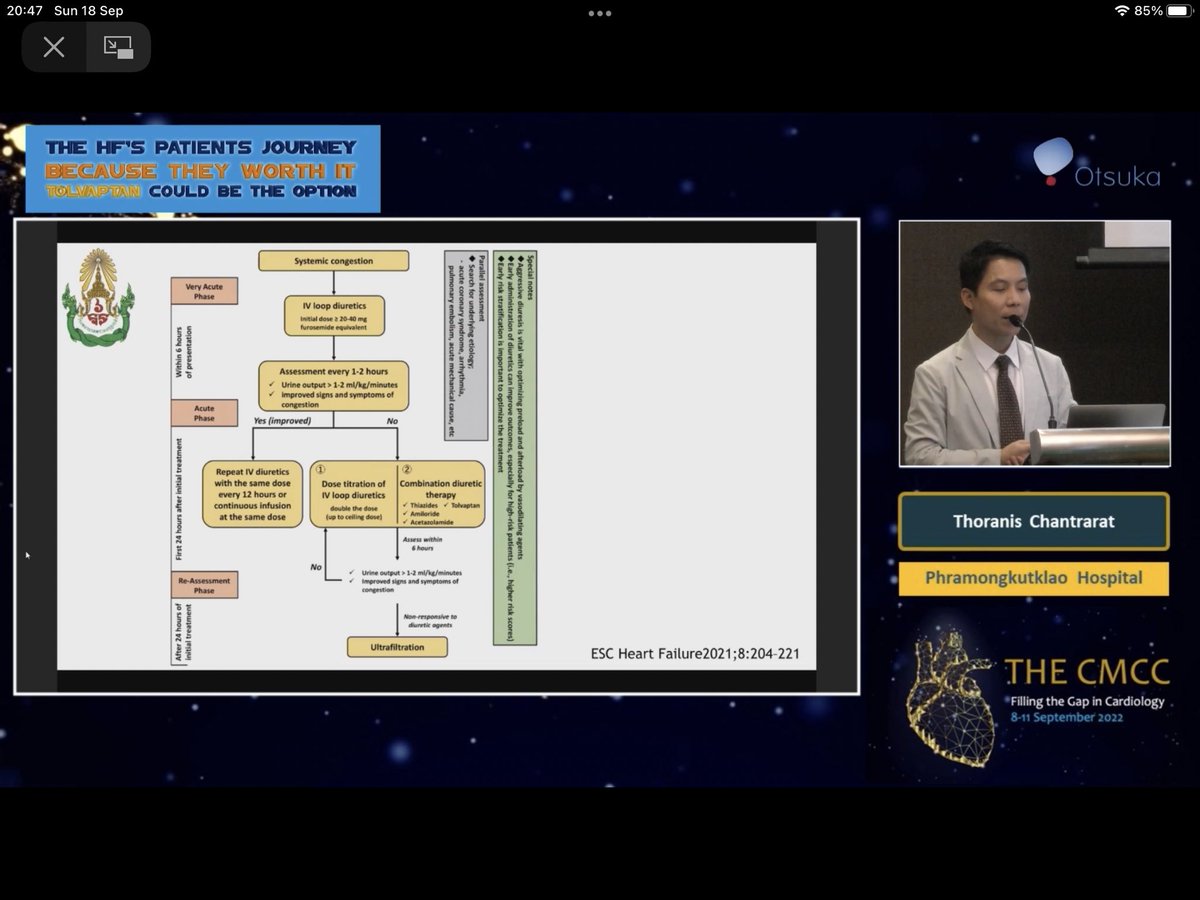The width and height of the screenshot is (1200, 900).
Task: Click the green Special notes panel
Action: (x=515, y=447)
